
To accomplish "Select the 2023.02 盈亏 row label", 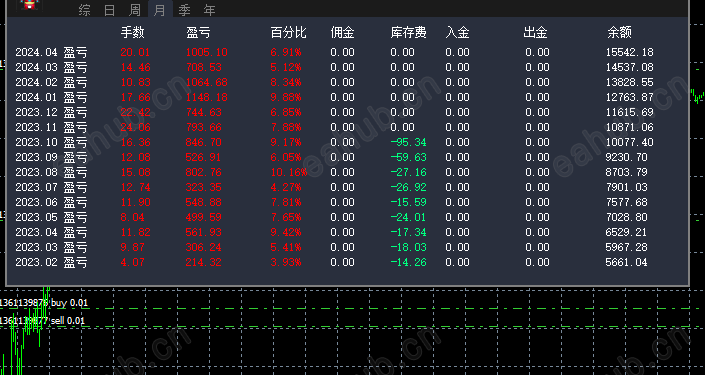I will click(51, 262).
